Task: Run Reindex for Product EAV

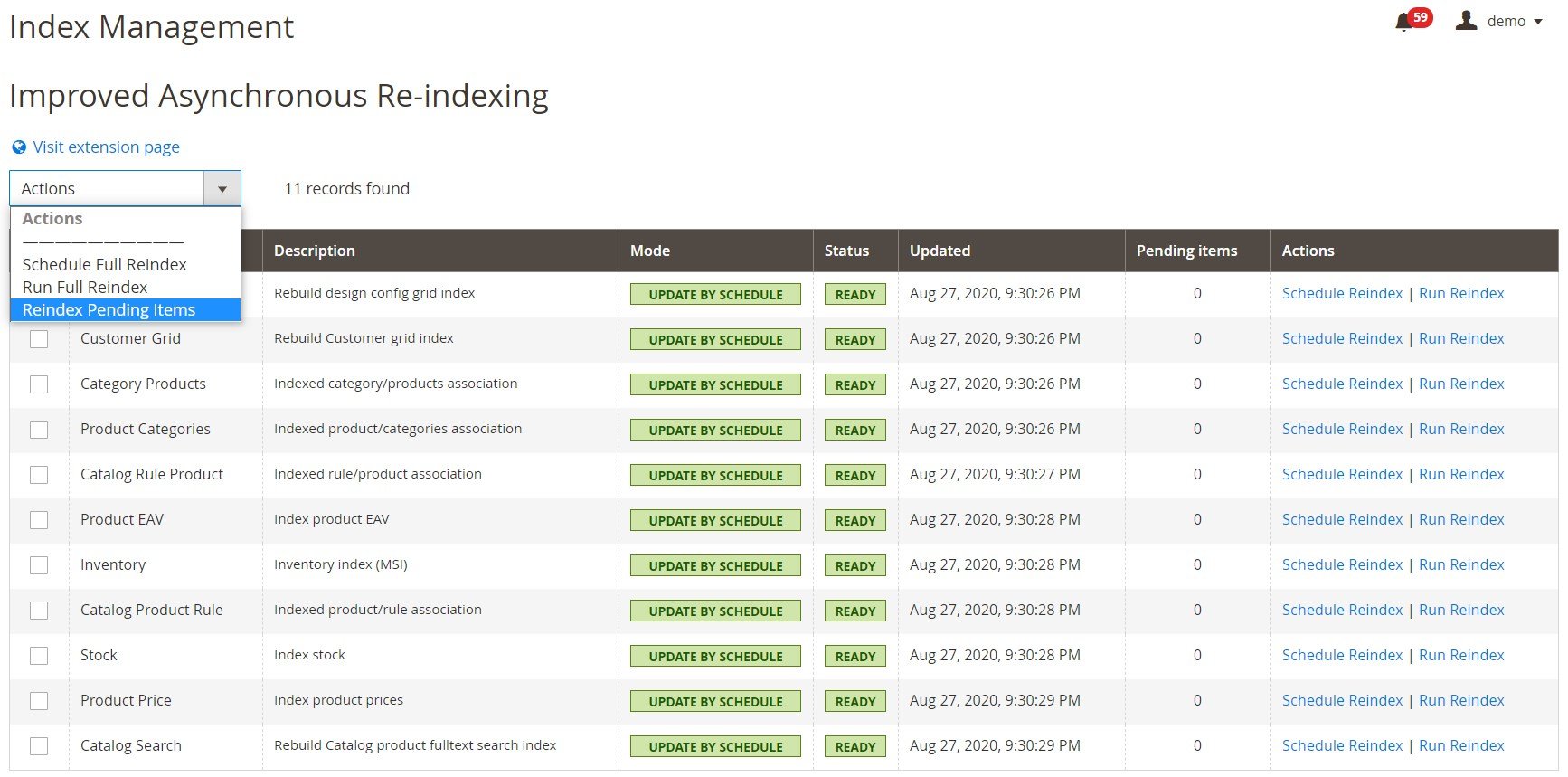Action: pyautogui.click(x=1461, y=519)
